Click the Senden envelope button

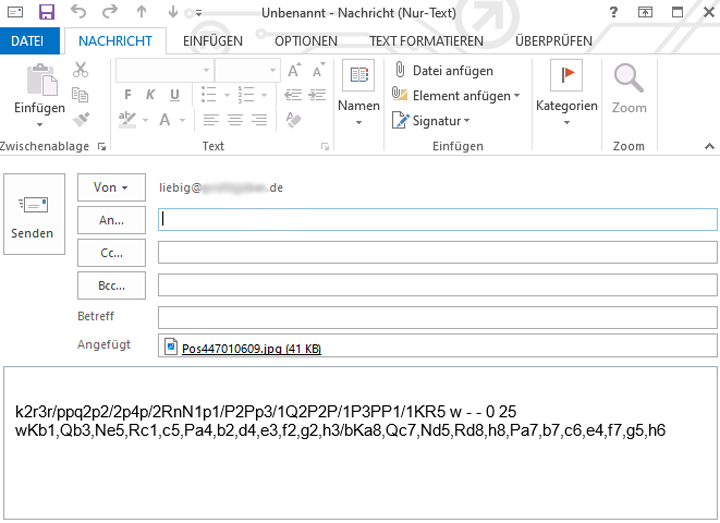click(x=33, y=216)
